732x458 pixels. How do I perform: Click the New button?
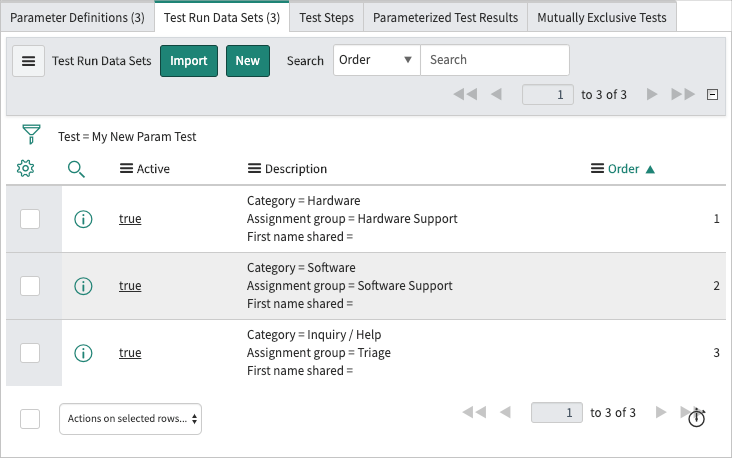(x=247, y=61)
